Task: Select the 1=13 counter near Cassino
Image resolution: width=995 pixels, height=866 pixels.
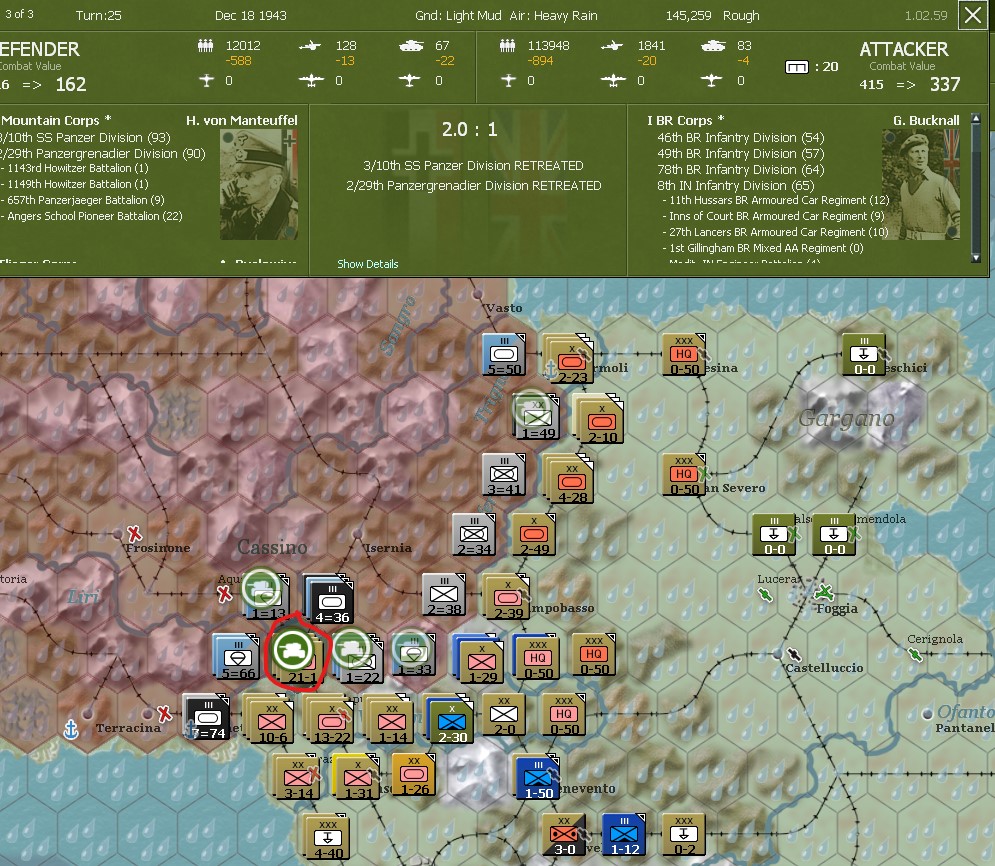Action: pyautogui.click(x=267, y=596)
